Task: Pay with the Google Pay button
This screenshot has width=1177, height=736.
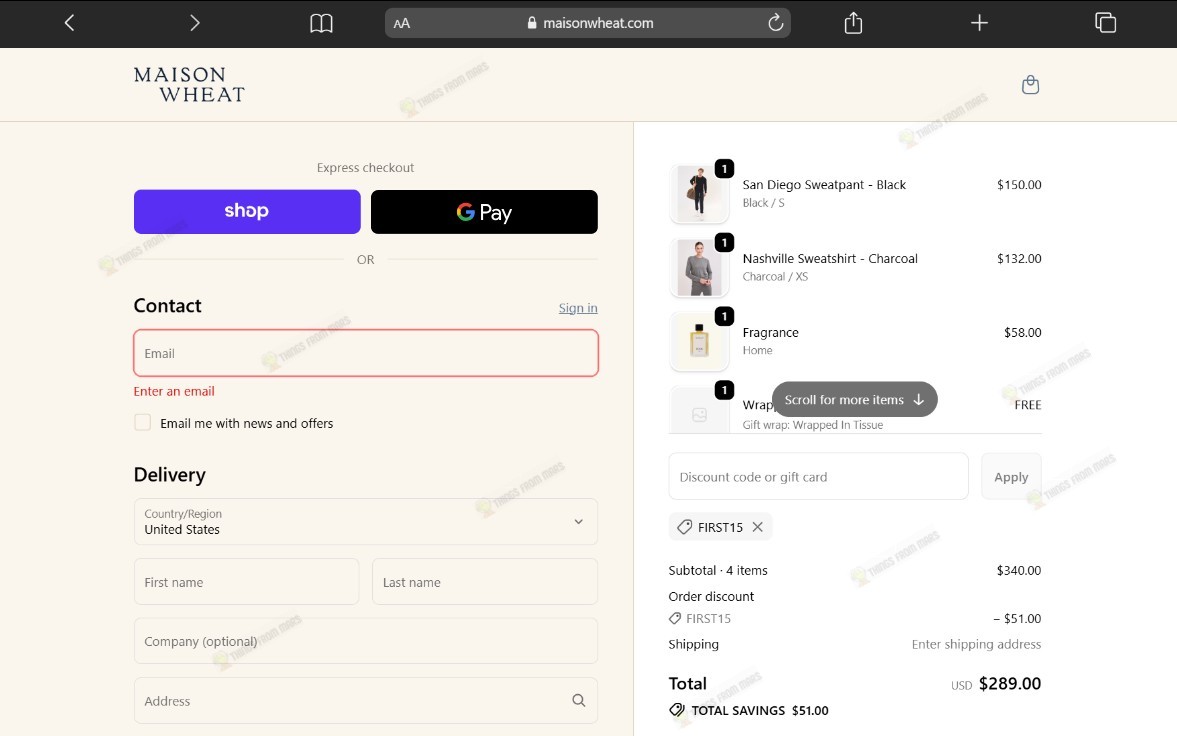Action: [x=484, y=212]
